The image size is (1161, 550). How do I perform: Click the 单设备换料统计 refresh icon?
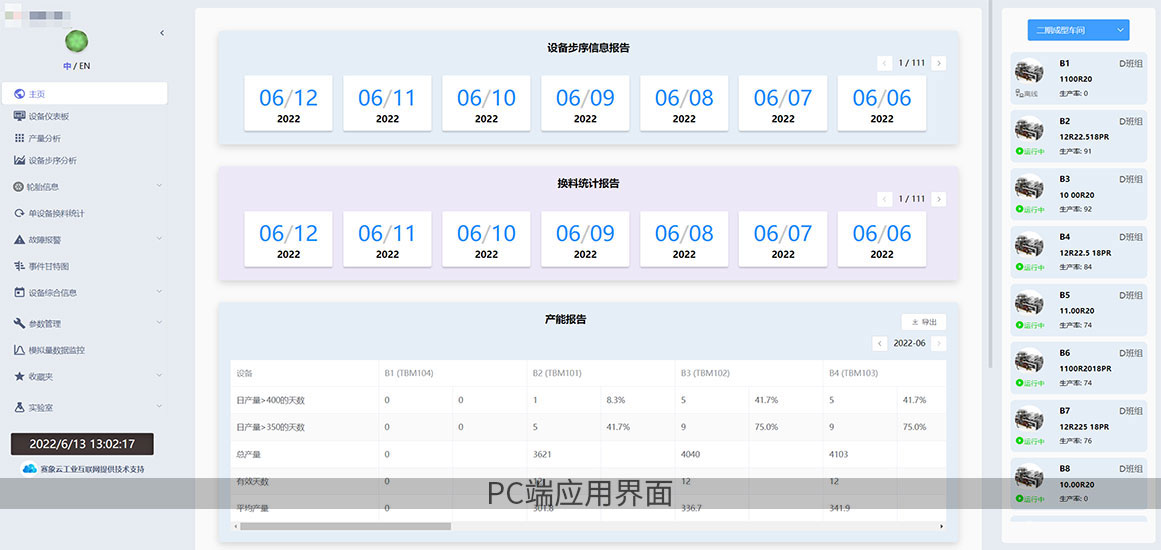pos(20,213)
